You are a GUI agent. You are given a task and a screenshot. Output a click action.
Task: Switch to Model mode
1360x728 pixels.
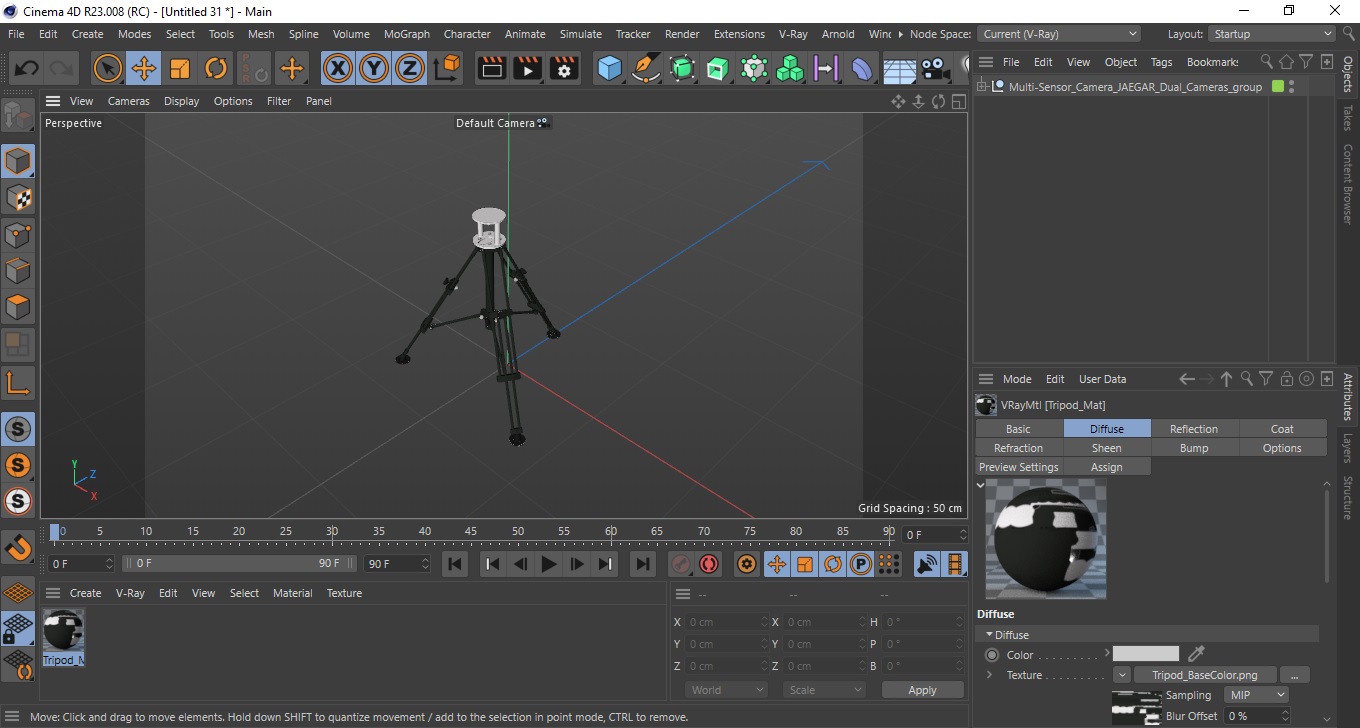[18, 161]
